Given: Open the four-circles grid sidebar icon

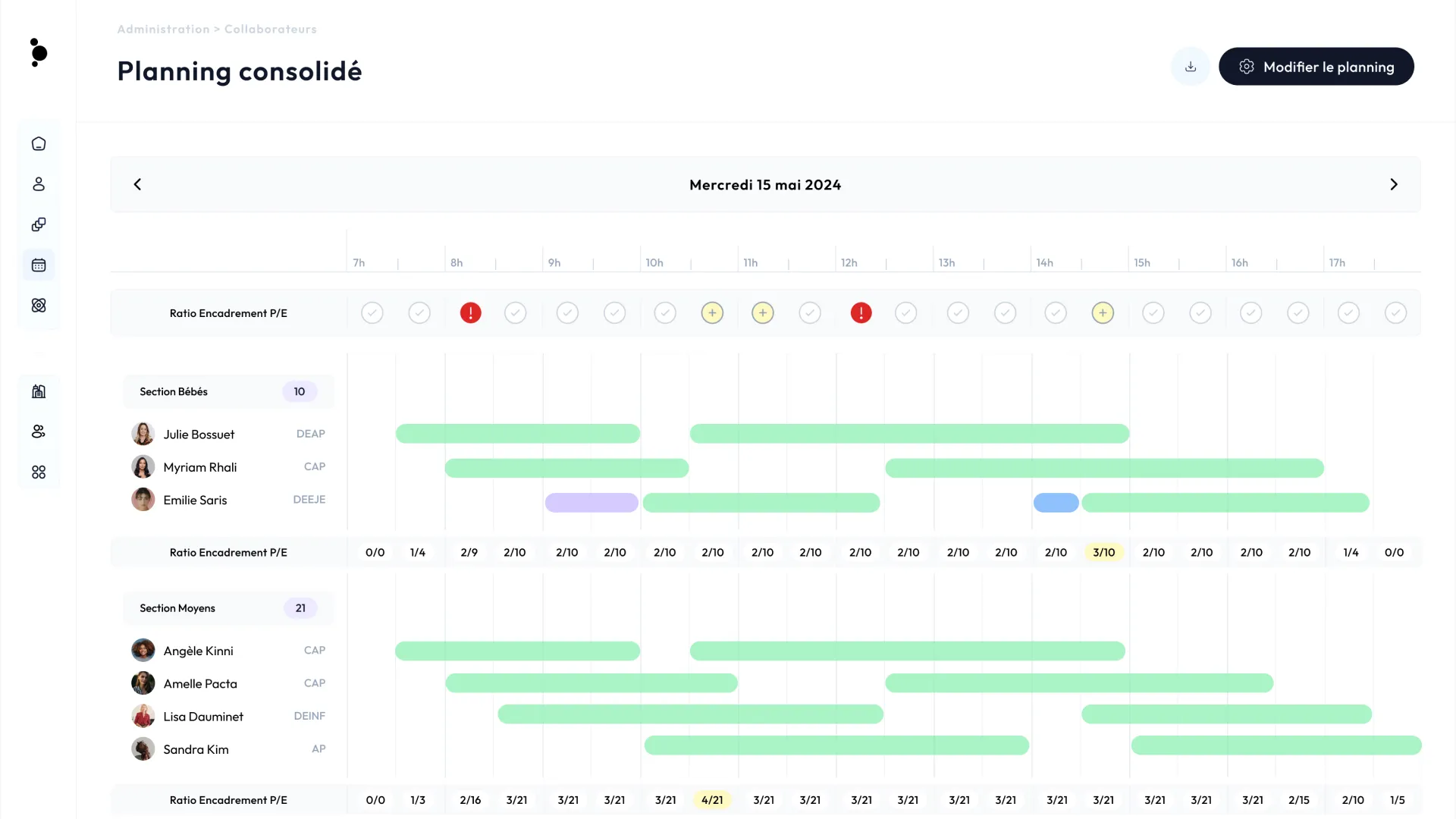Looking at the screenshot, I should click(x=39, y=472).
